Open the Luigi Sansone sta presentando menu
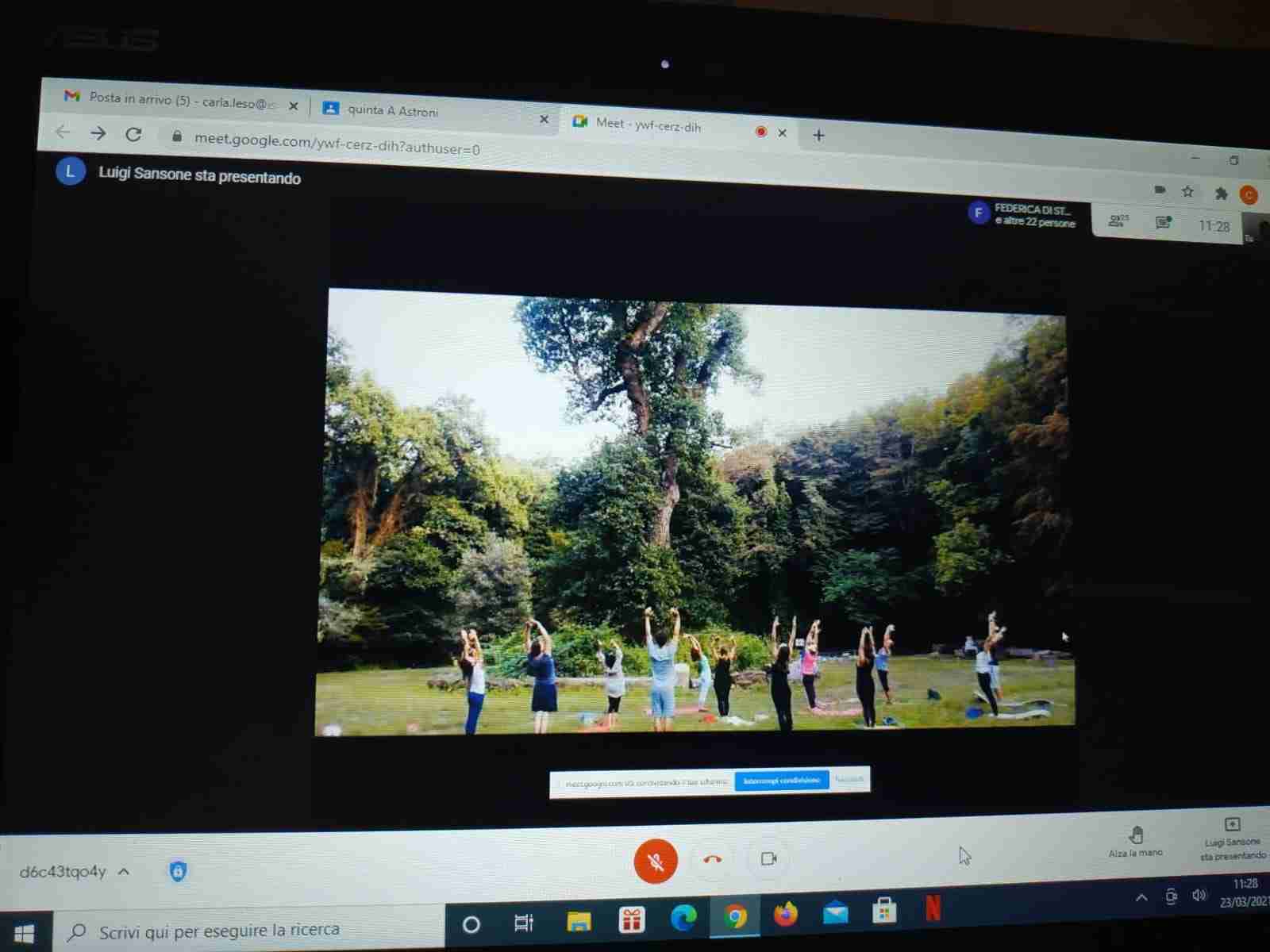 coord(1232,839)
